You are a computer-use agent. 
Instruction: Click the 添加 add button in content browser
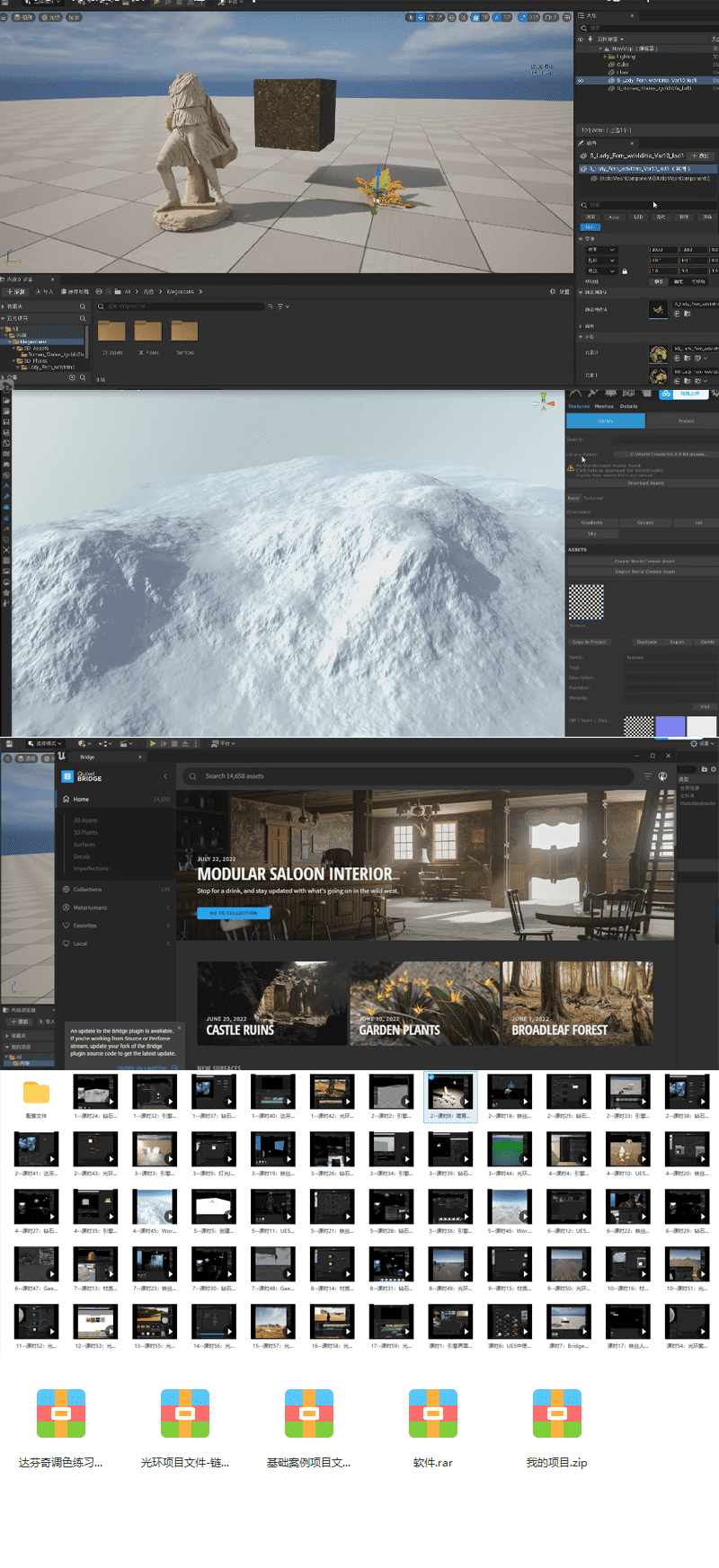click(x=17, y=291)
